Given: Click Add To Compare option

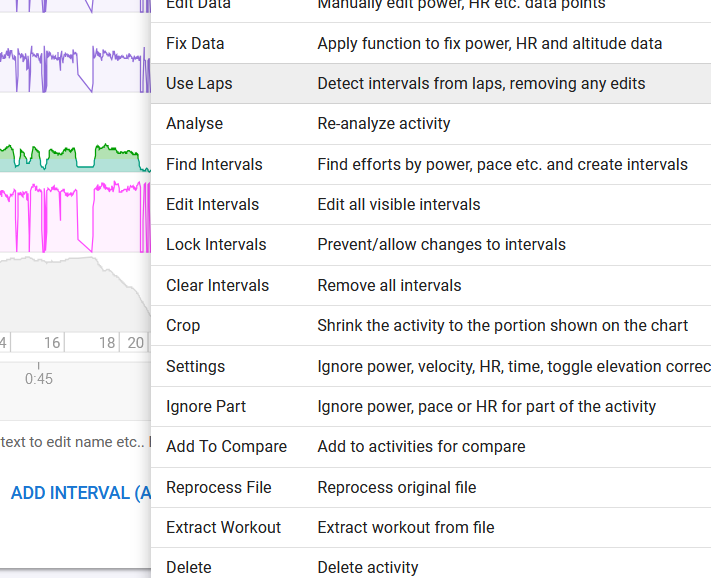Looking at the screenshot, I should click(x=226, y=447).
